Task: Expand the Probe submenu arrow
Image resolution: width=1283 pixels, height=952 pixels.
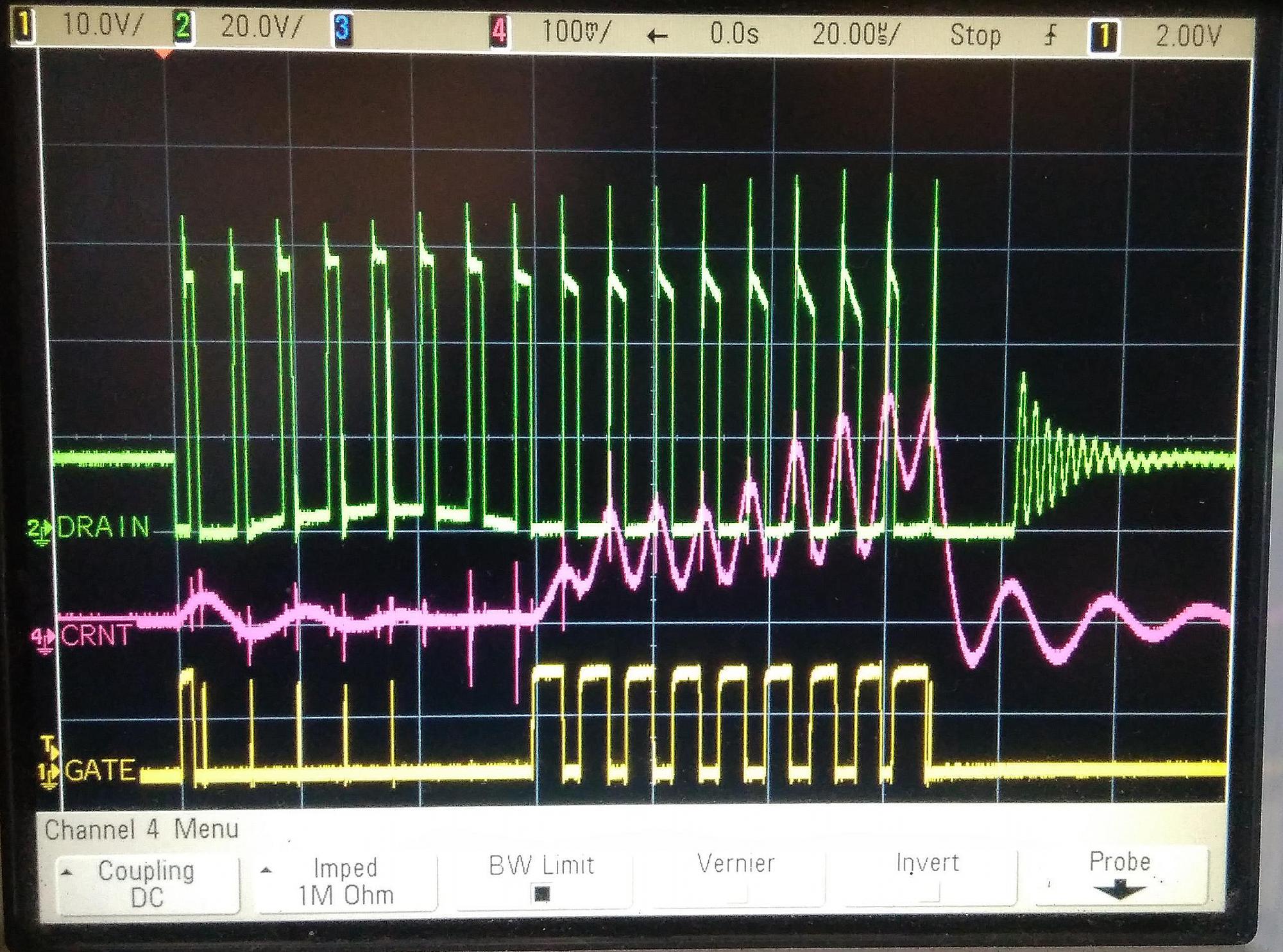Action: 1119,890
